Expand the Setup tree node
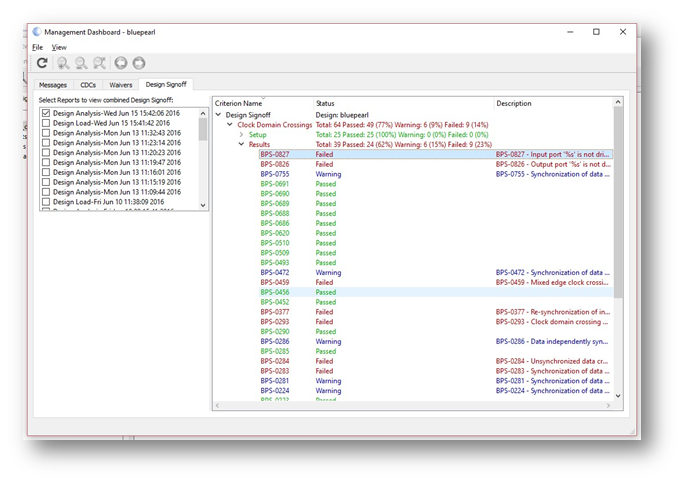 (x=241, y=134)
